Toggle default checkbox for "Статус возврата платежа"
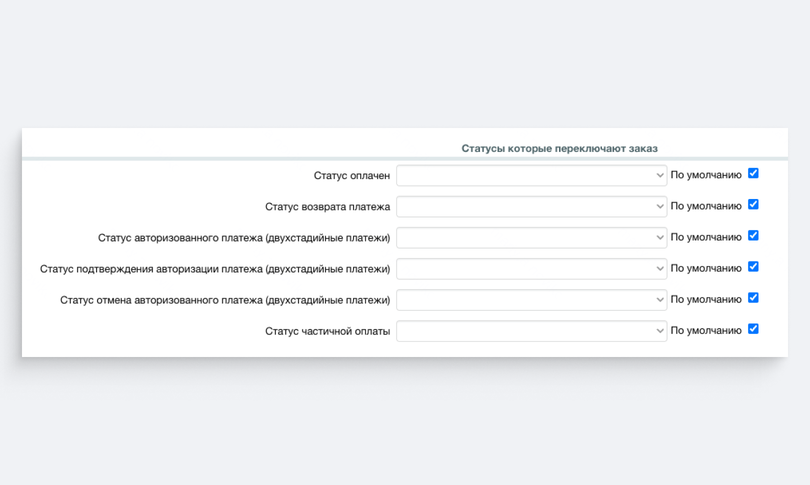Image resolution: width=810 pixels, height=485 pixels. click(x=753, y=204)
